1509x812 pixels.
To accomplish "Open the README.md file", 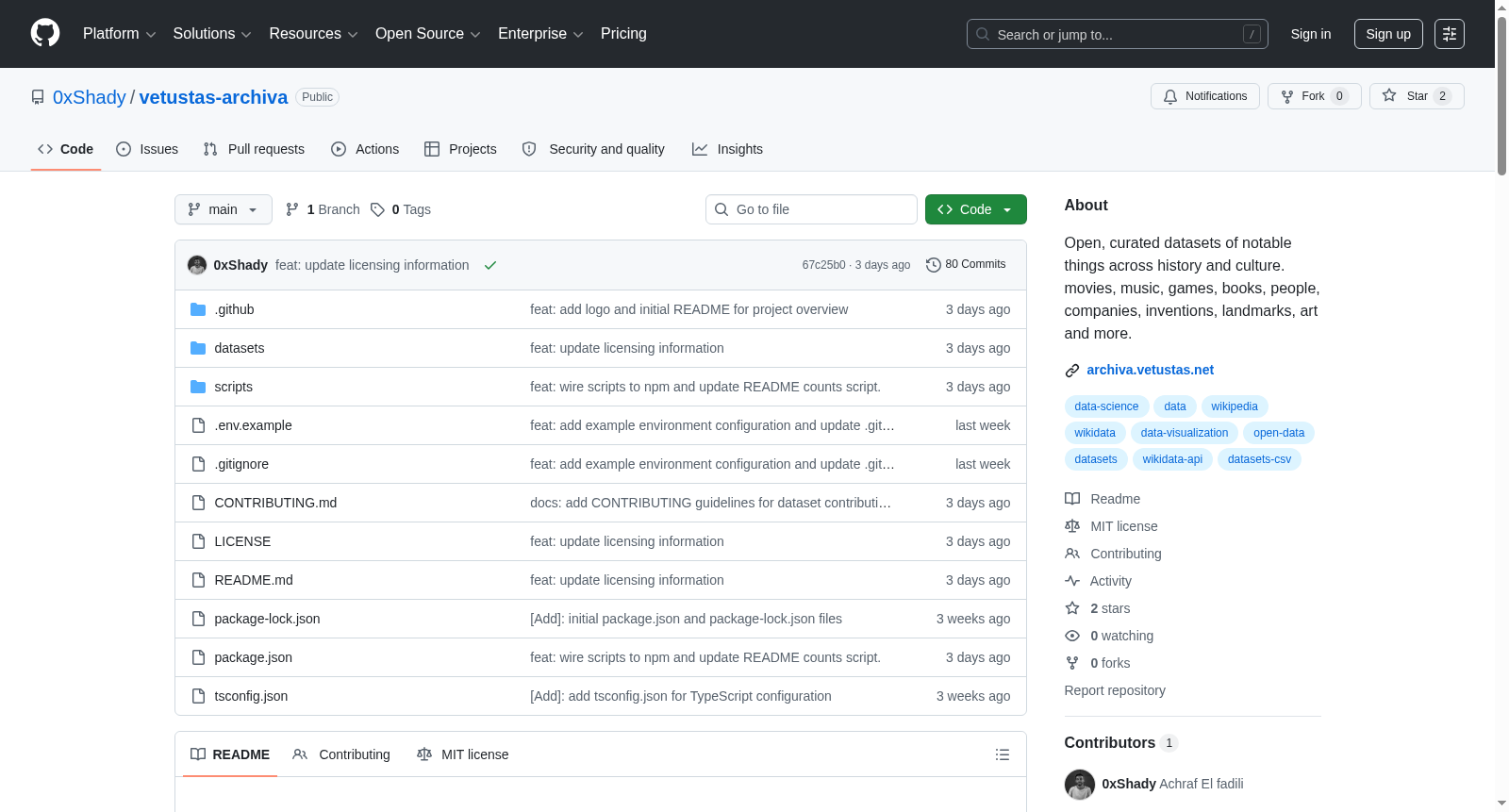I will pyautogui.click(x=254, y=580).
